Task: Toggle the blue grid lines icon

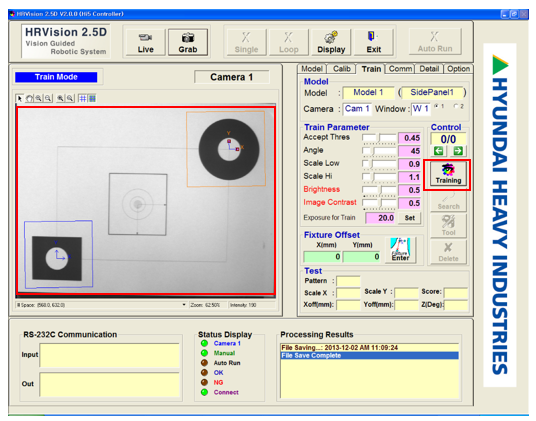Action: click(82, 98)
